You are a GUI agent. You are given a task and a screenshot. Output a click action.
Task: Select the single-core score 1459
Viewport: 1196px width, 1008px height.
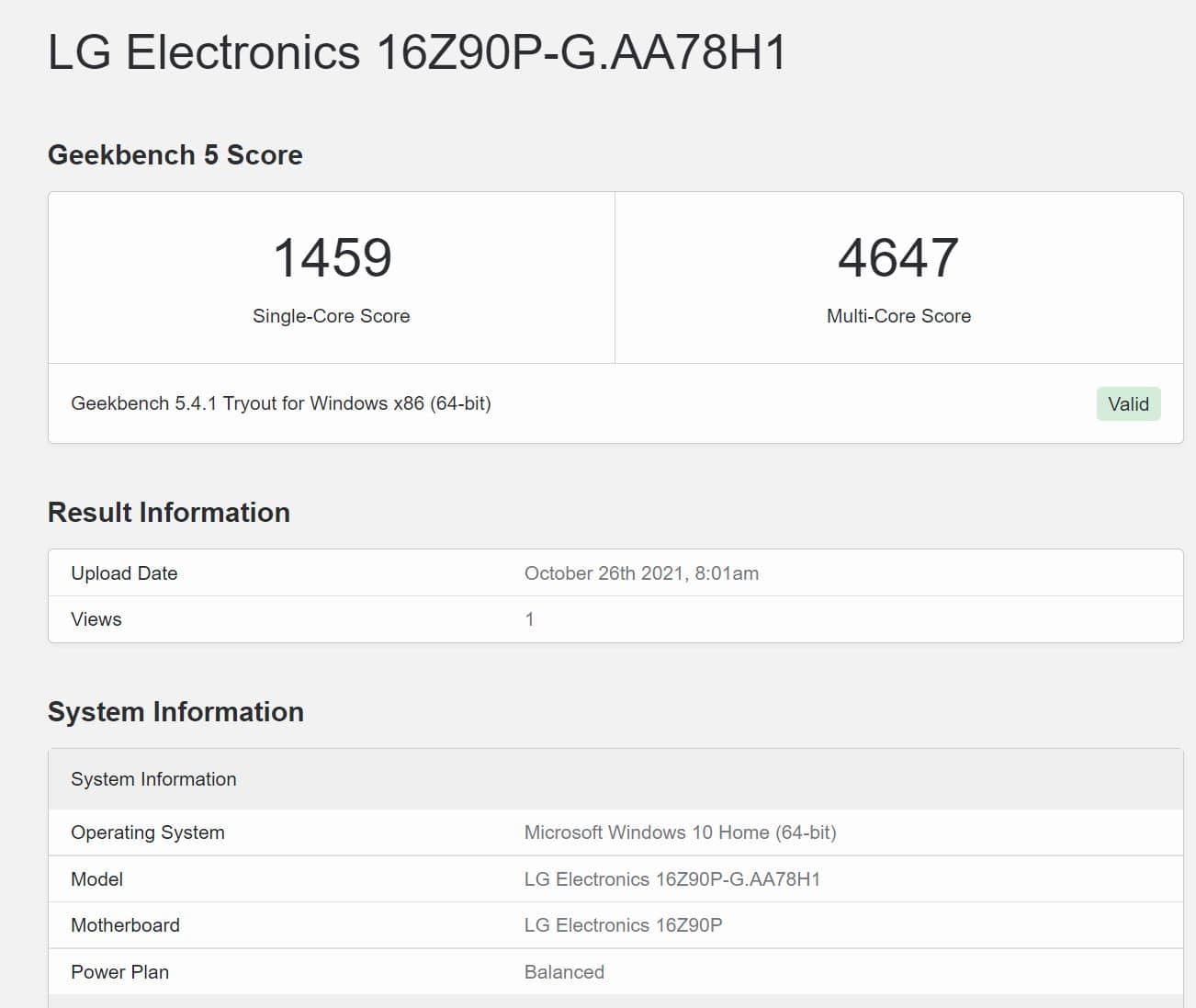click(333, 257)
